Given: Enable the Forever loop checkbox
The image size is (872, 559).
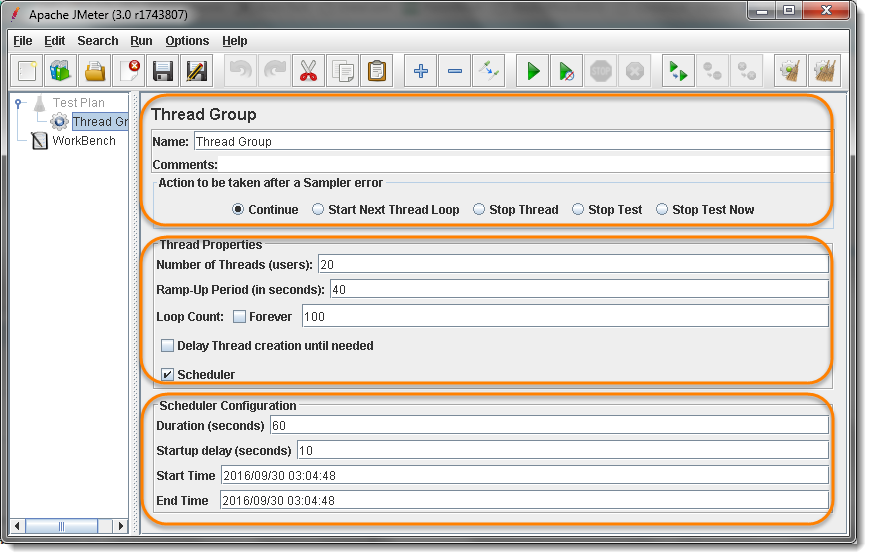Looking at the screenshot, I should 240,317.
